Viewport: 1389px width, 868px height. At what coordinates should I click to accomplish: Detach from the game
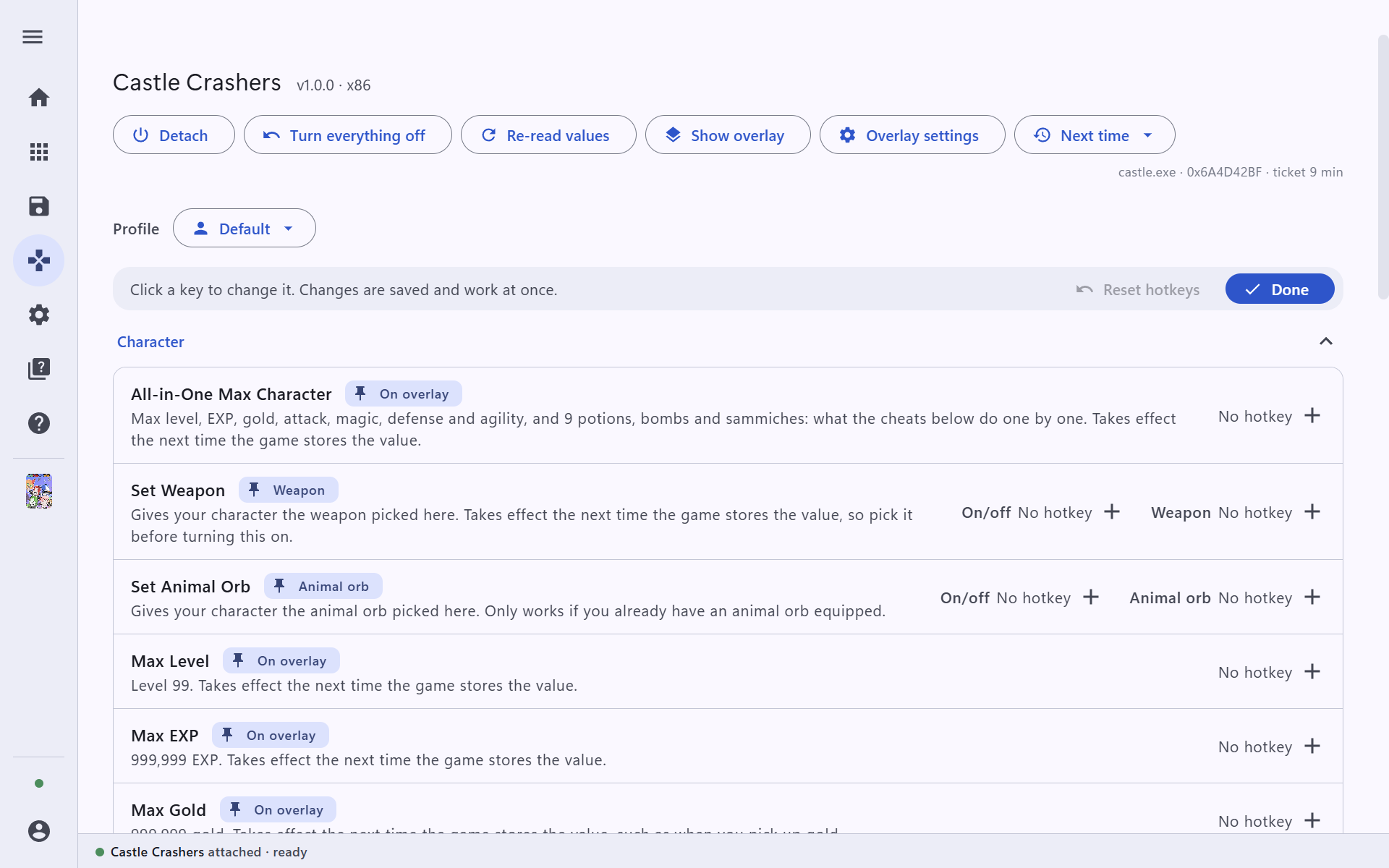(174, 135)
